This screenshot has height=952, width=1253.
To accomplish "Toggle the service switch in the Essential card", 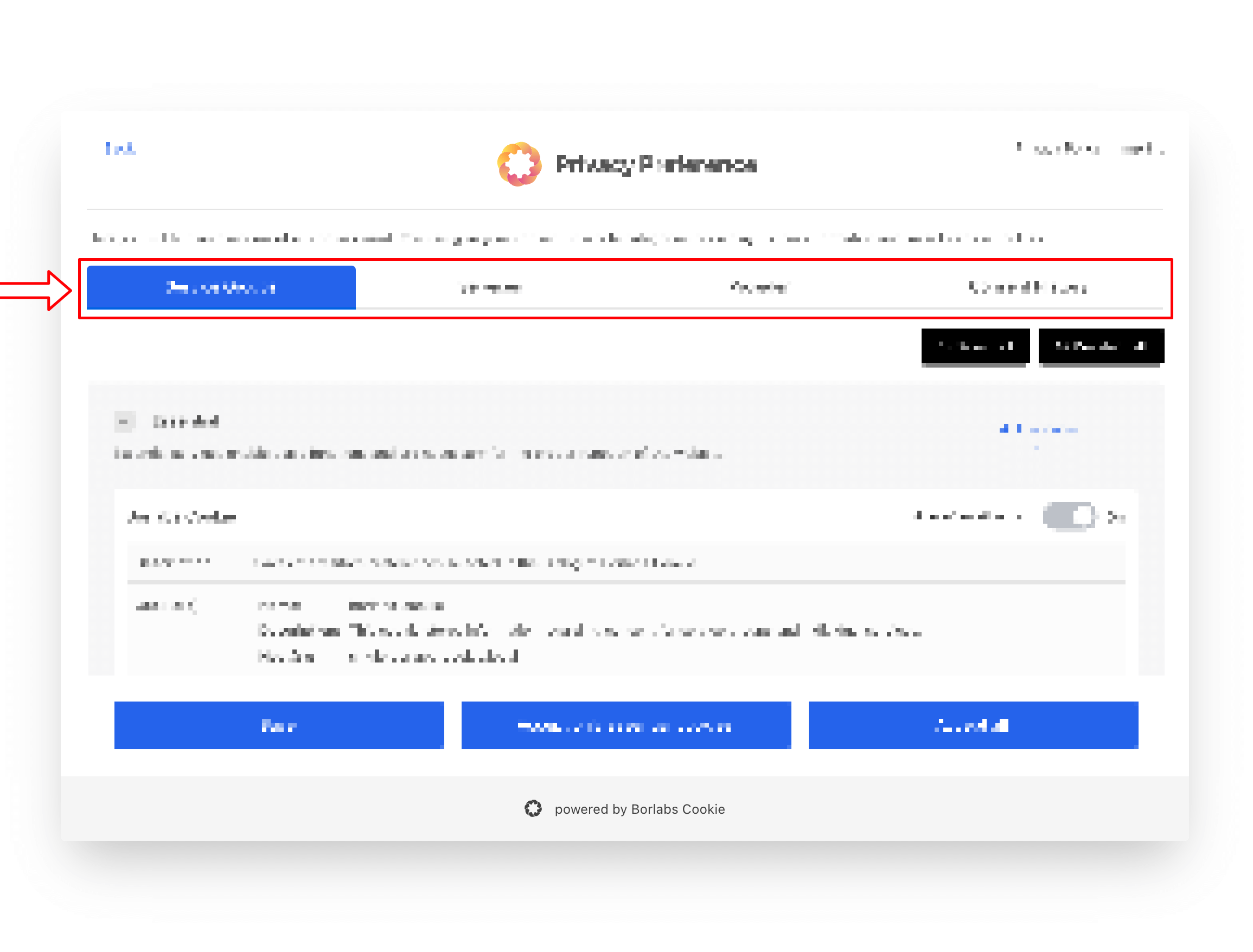I will [x=1069, y=516].
